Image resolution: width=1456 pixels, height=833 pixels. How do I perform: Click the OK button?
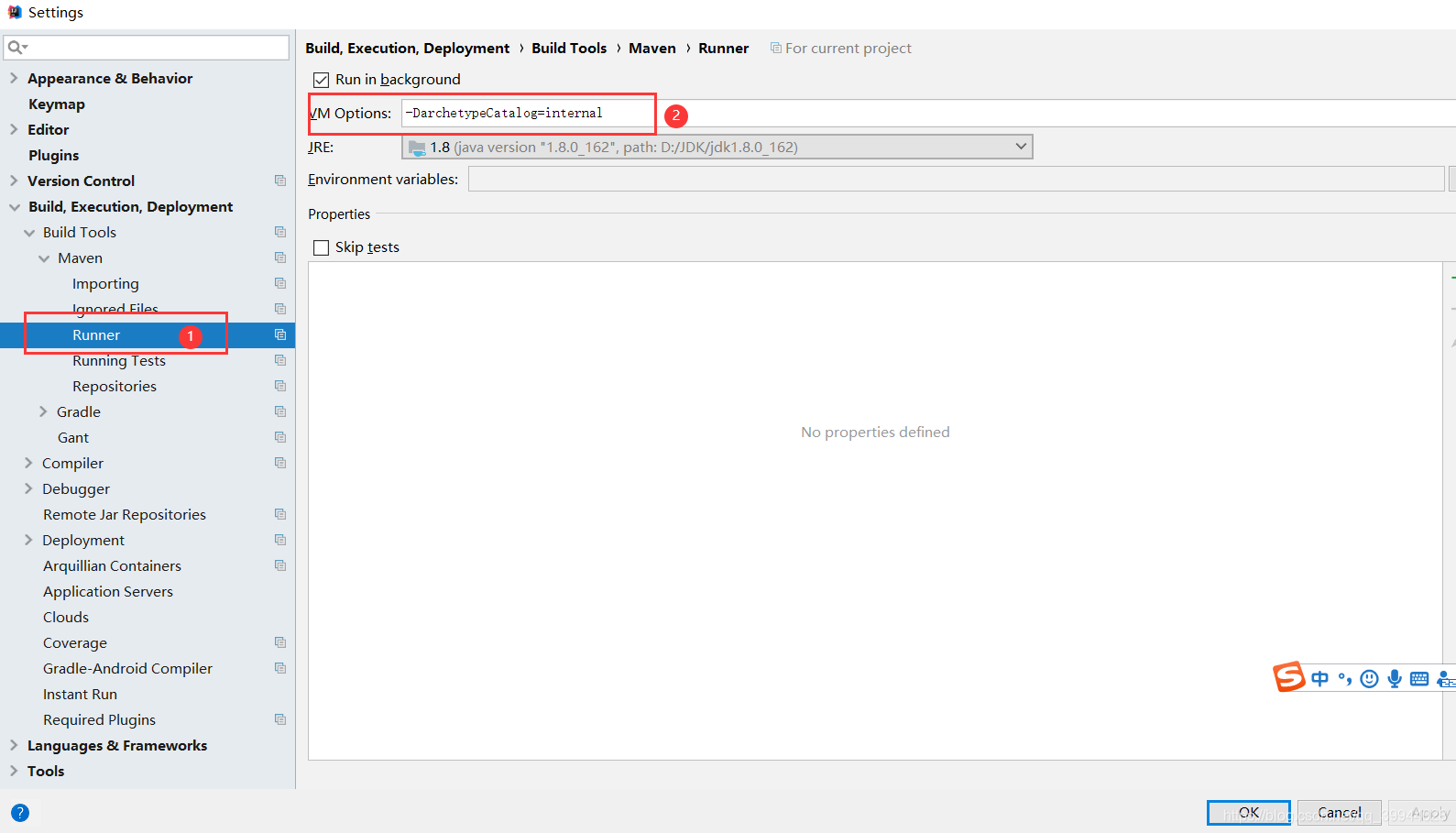pyautogui.click(x=1249, y=813)
